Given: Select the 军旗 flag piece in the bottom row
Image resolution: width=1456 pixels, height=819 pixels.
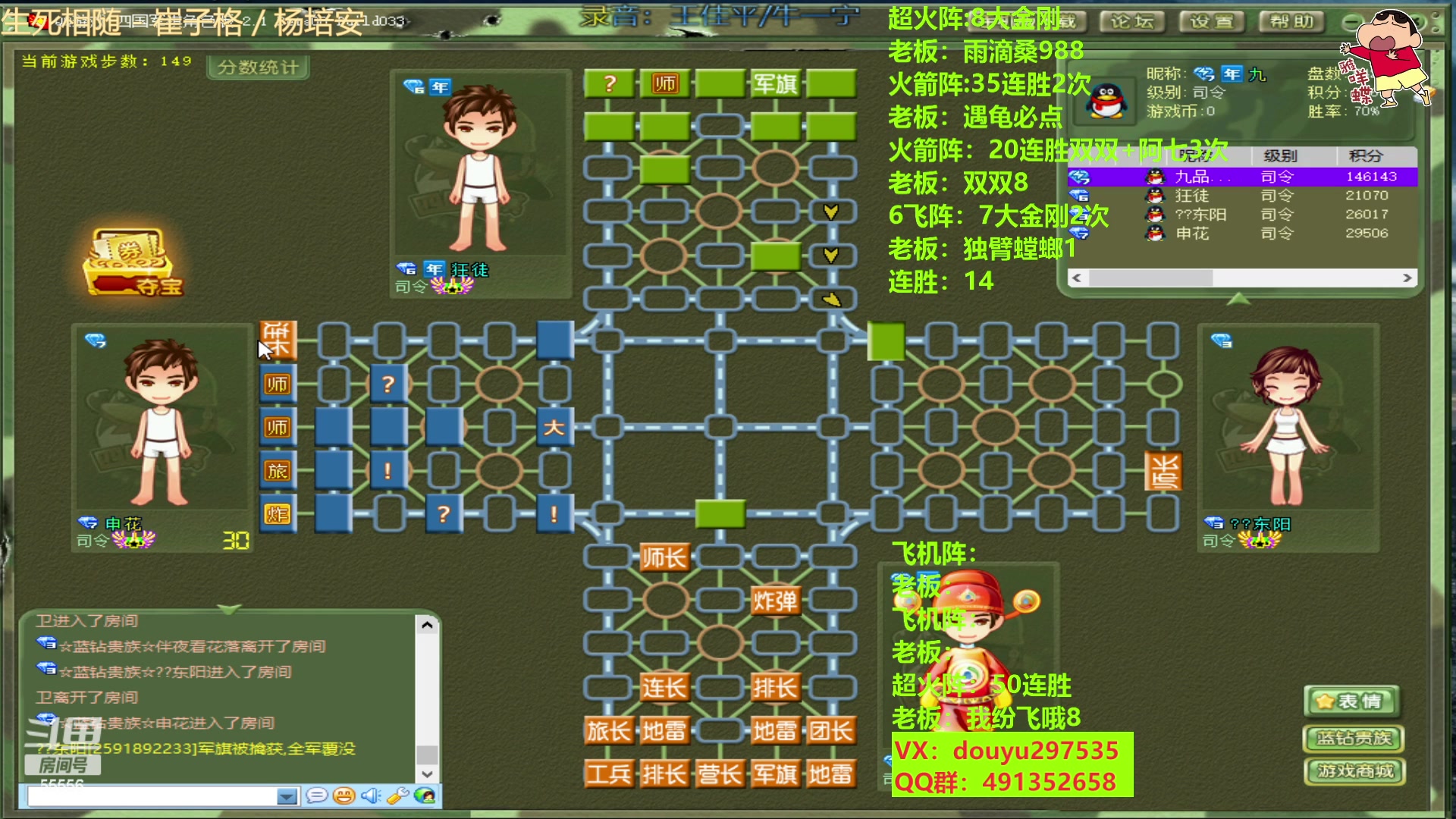Looking at the screenshot, I should tap(775, 774).
